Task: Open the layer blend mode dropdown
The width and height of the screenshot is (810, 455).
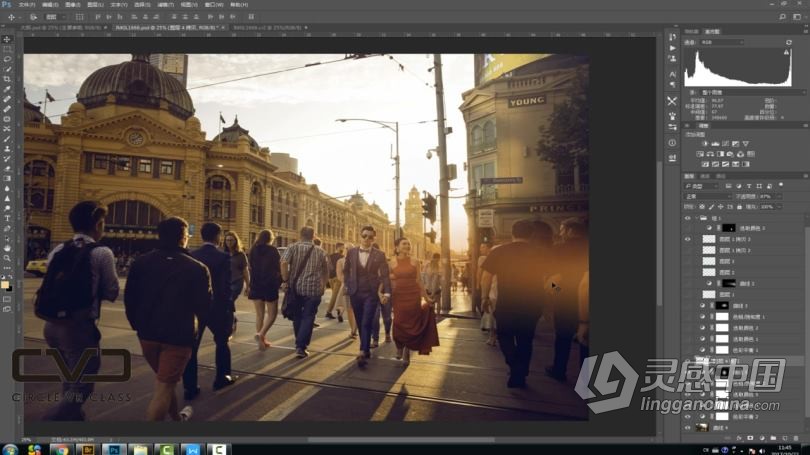Action: tap(708, 196)
